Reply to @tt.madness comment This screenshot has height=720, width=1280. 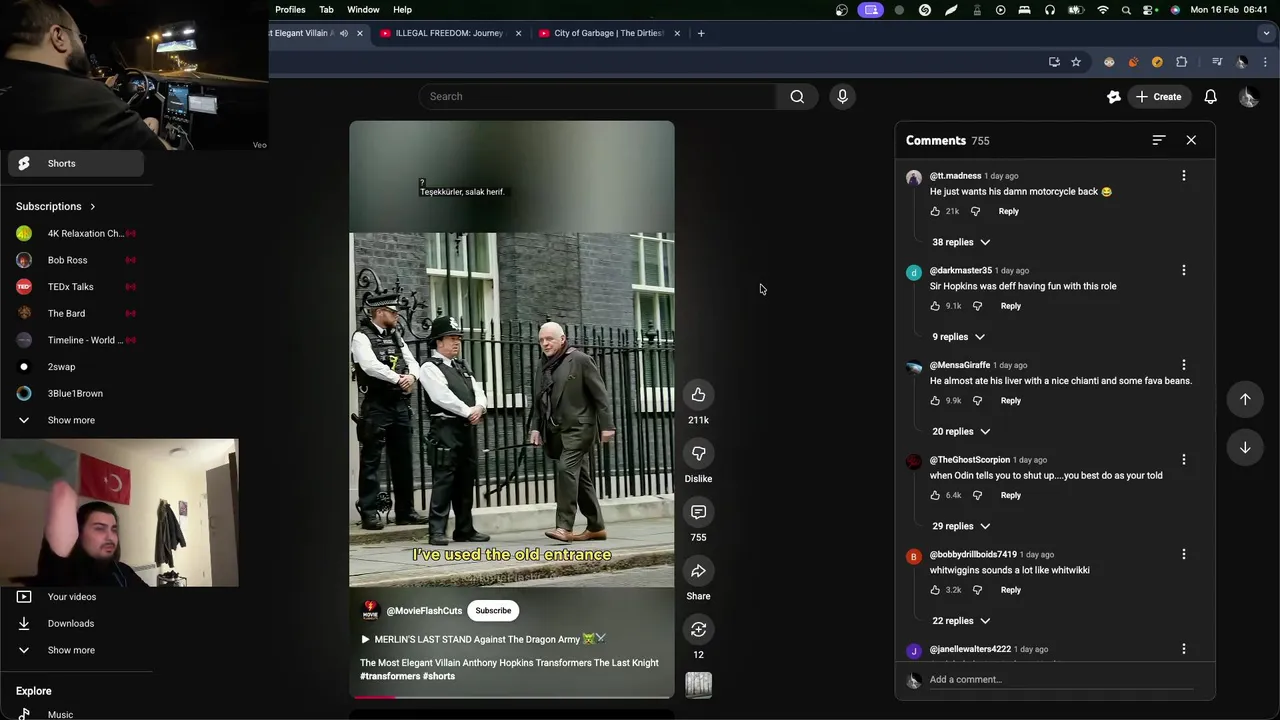(1008, 211)
